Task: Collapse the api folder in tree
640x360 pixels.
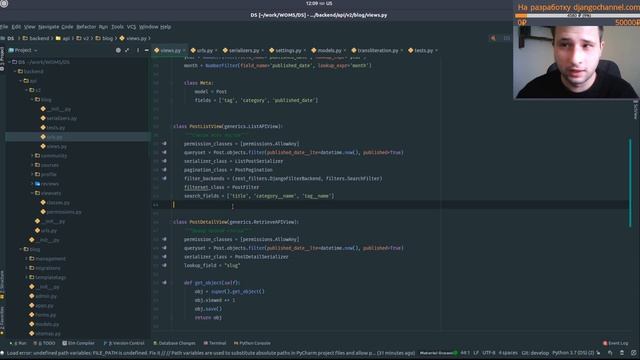Action: [21, 81]
